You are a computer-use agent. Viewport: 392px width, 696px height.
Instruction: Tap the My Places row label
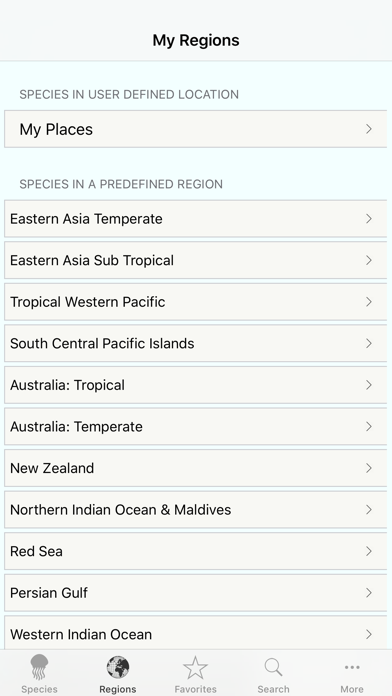(56, 129)
